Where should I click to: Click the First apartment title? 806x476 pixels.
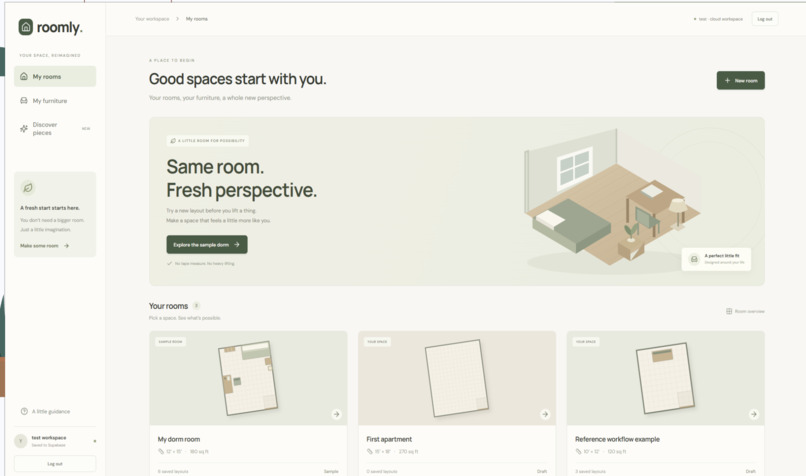click(x=389, y=439)
